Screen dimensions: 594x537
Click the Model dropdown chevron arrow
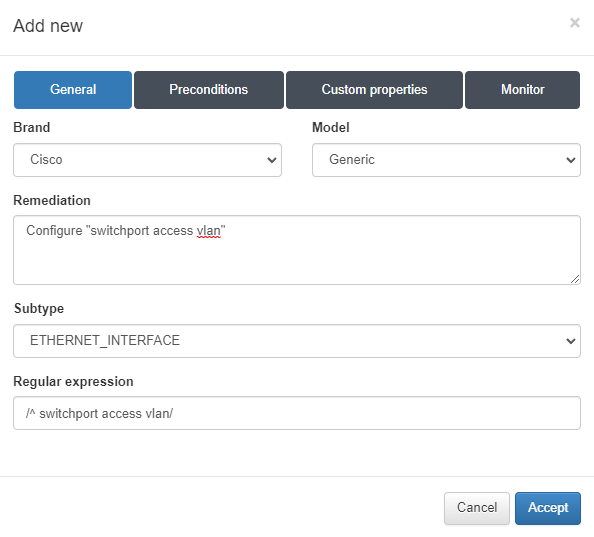[571, 160]
